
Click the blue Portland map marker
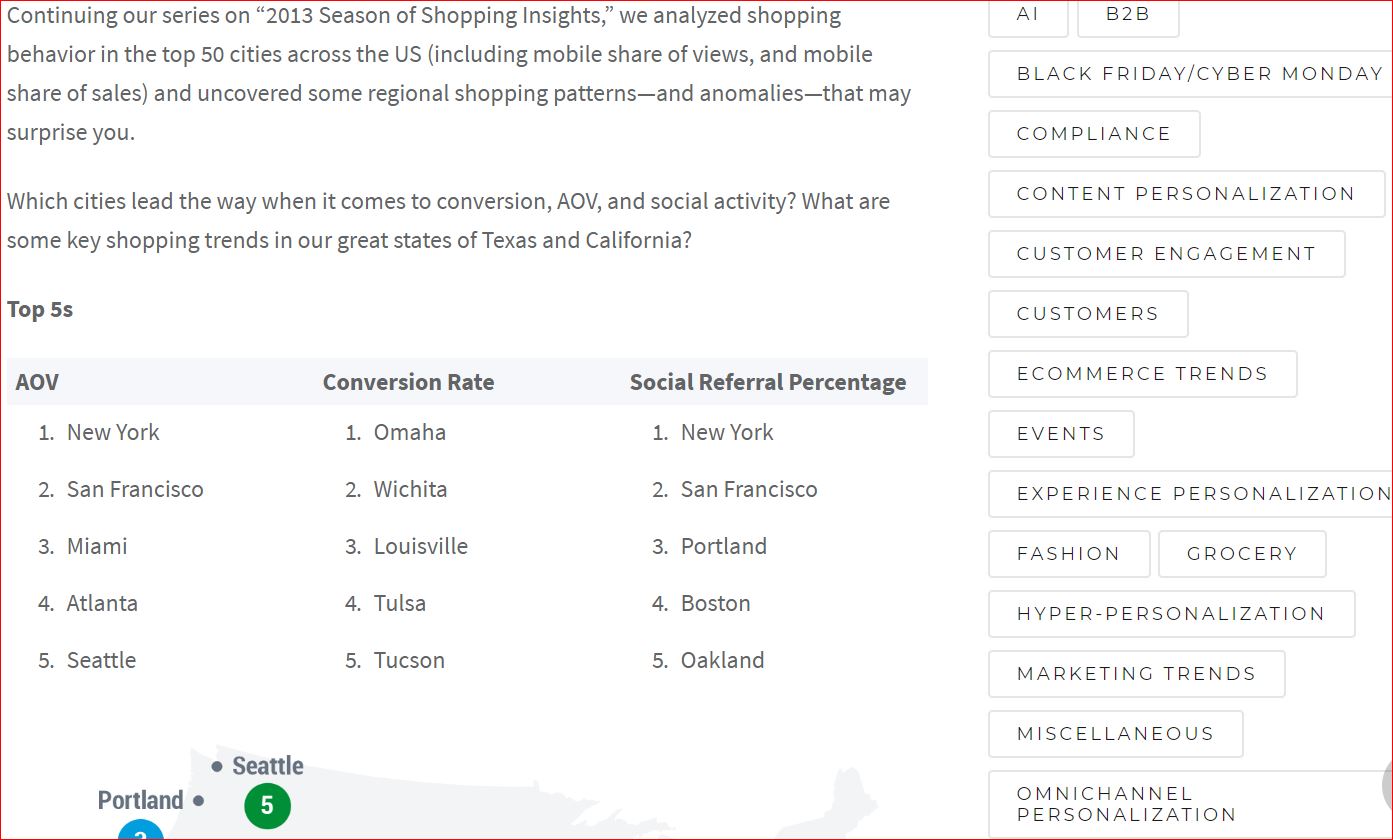pos(141,830)
